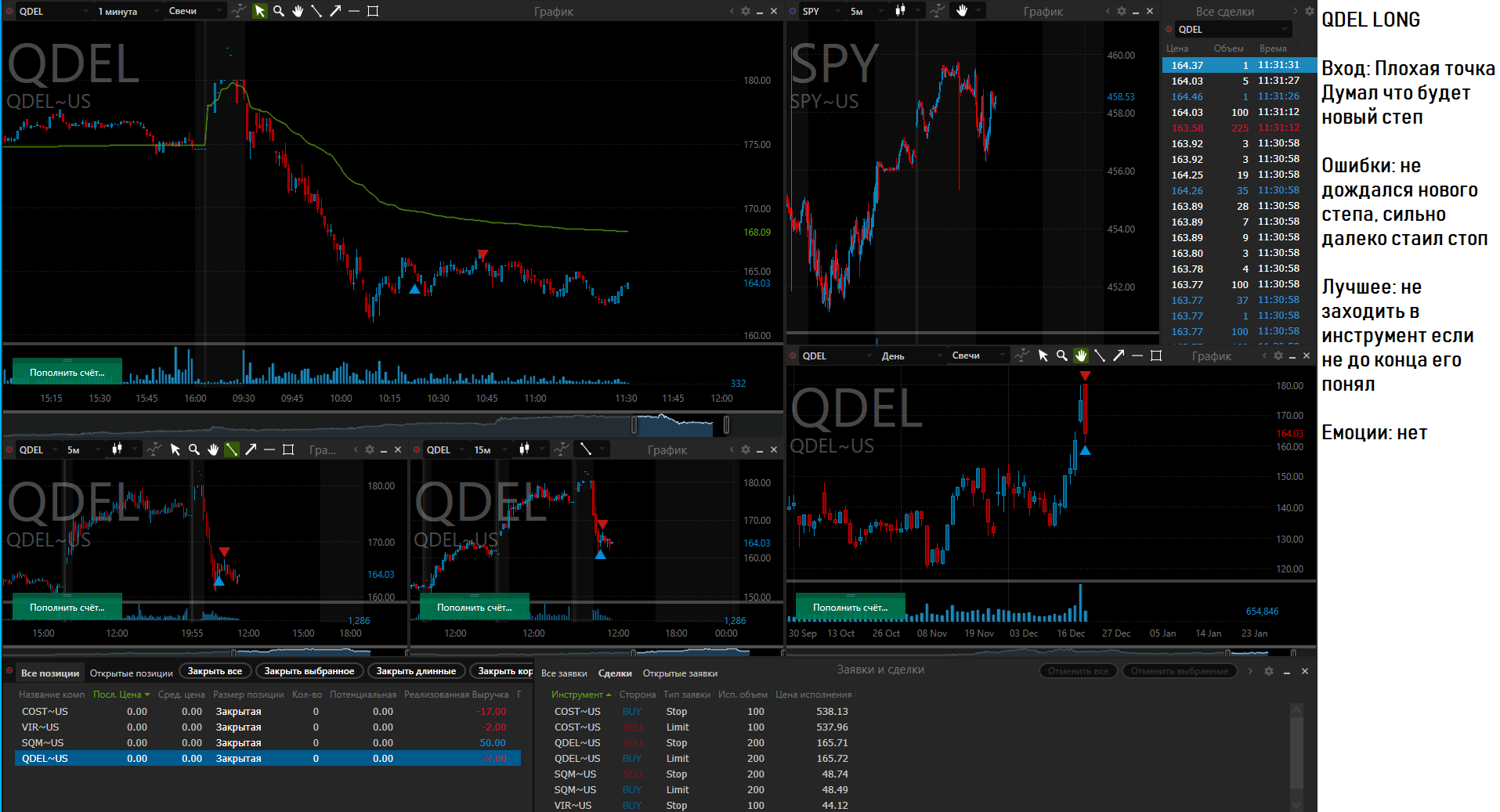
Task: Open settings gear of the QDEL День chart
Action: [1278, 355]
